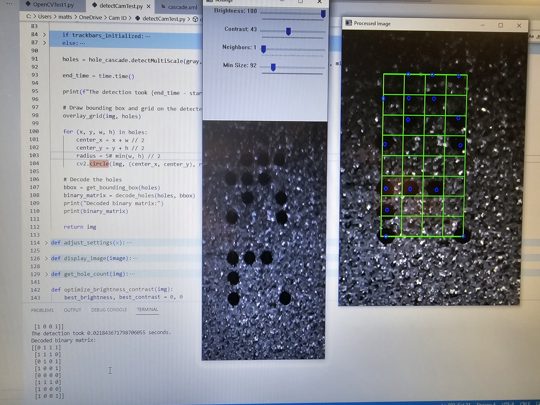The width and height of the screenshot is (540, 405).
Task: Click the 'C:' breadcrumb root
Action: coord(29,16)
